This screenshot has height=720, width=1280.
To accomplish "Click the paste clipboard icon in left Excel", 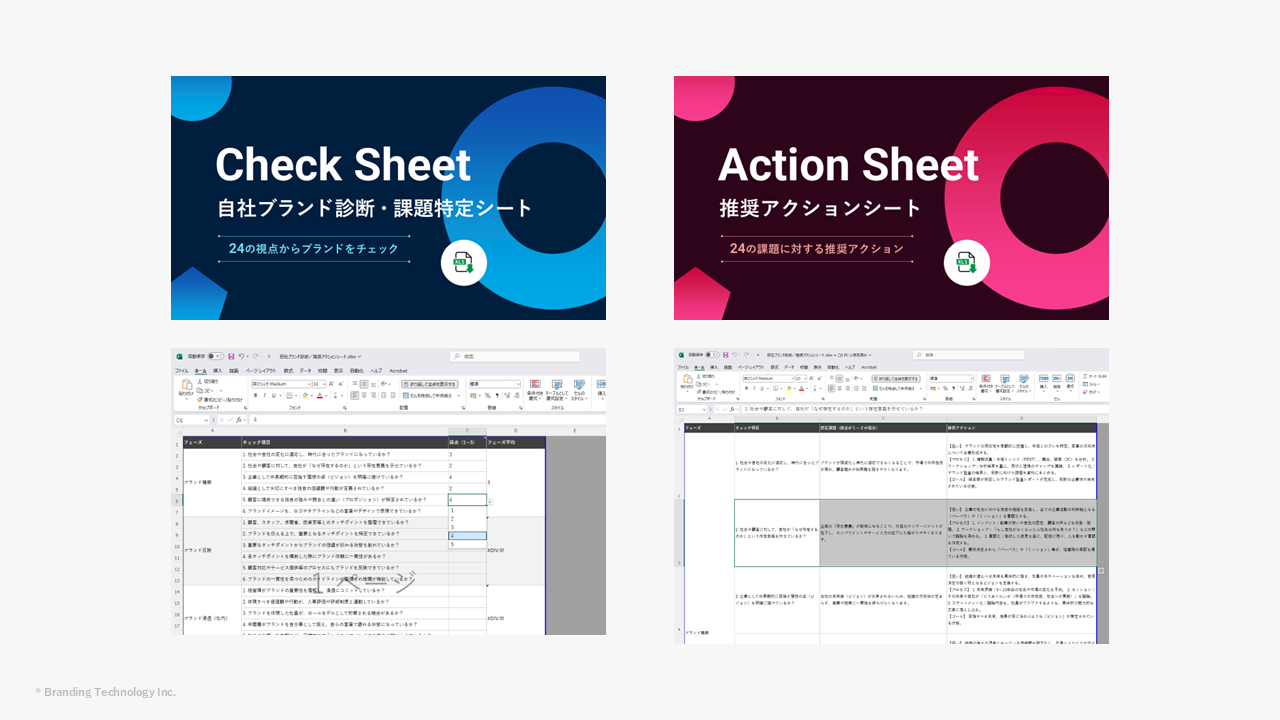I will point(186,386).
